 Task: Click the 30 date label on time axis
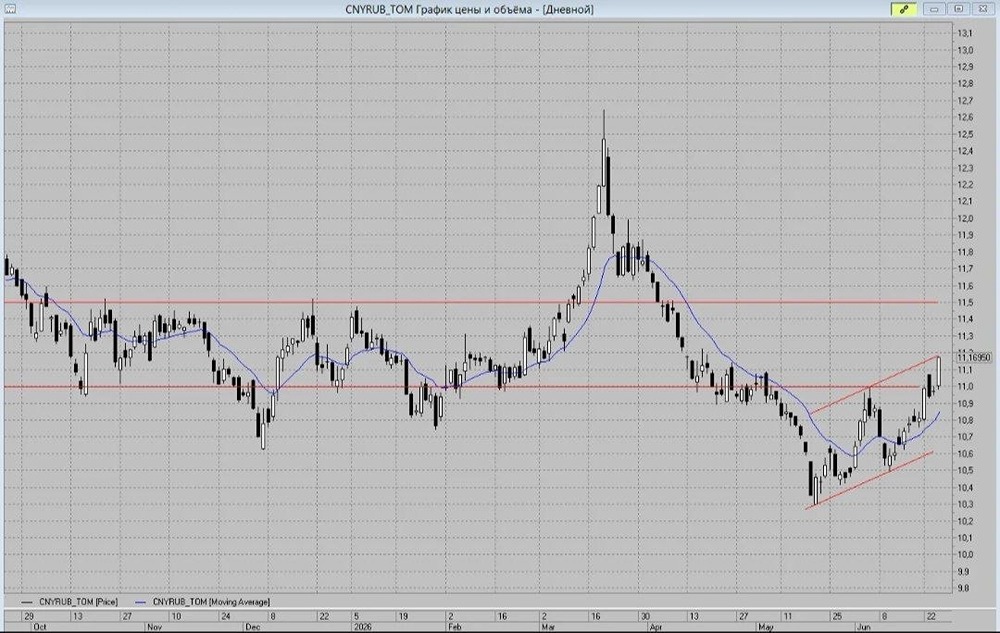point(645,616)
